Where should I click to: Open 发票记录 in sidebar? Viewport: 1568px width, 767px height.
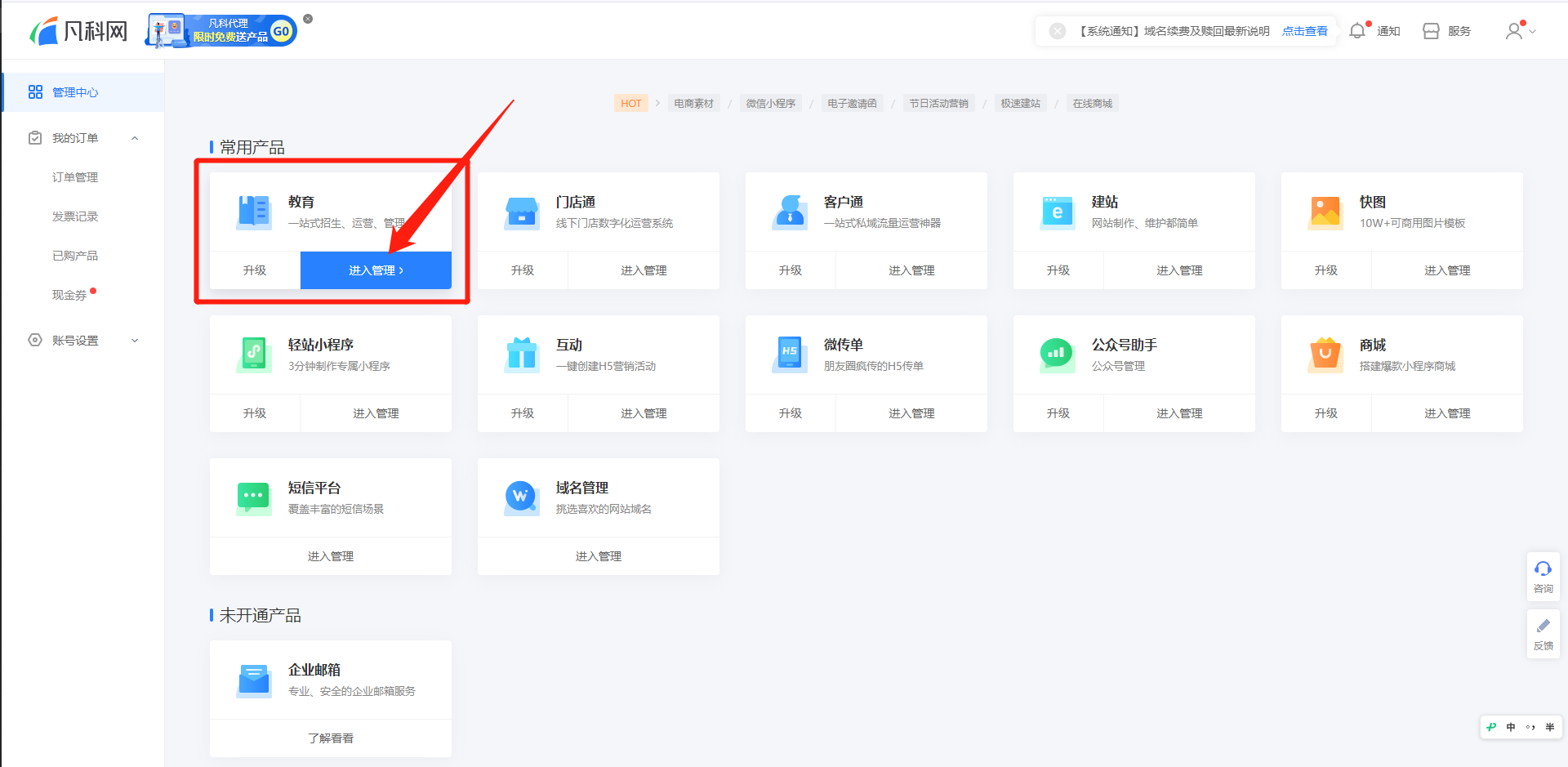click(x=75, y=216)
